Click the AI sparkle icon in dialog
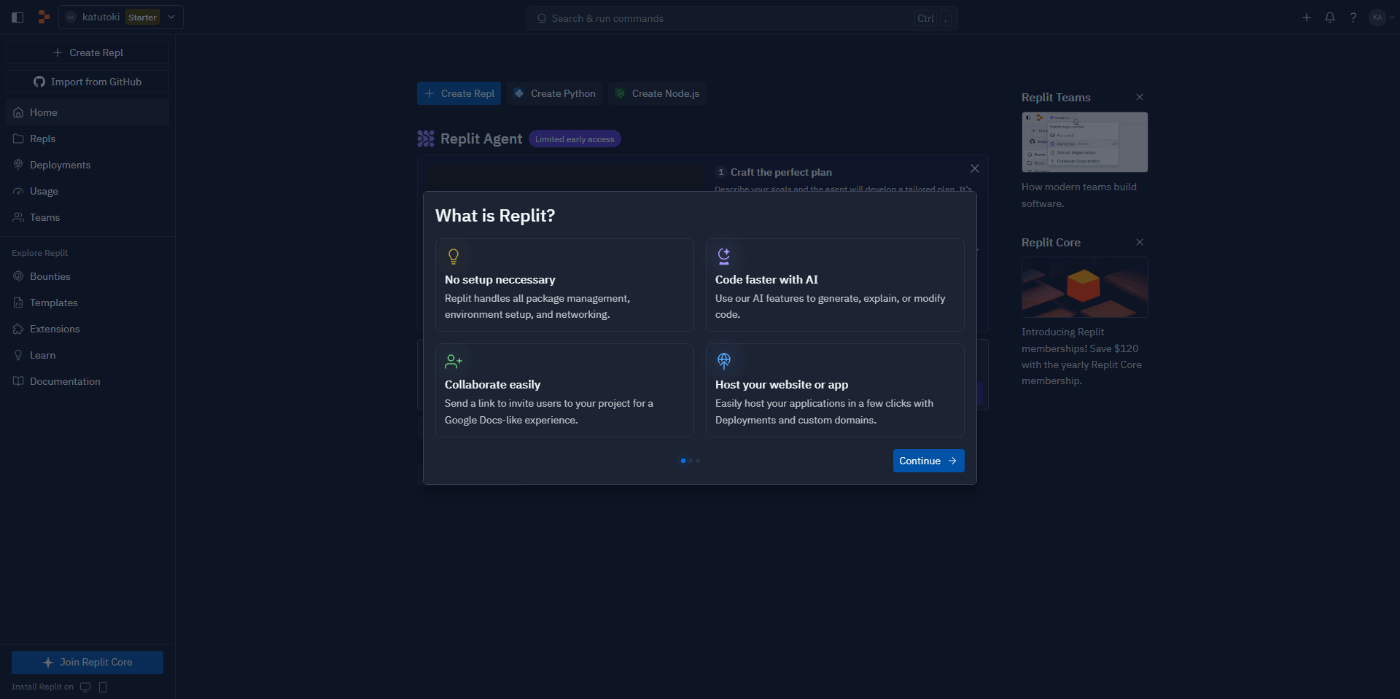This screenshot has height=699, width=1400. (x=724, y=256)
